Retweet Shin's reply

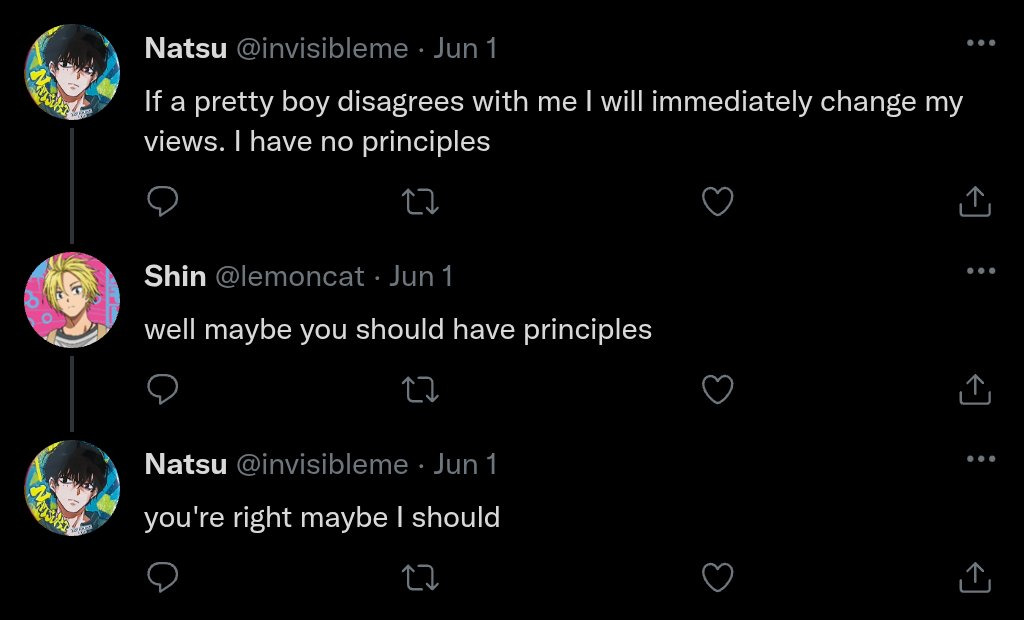coord(420,389)
